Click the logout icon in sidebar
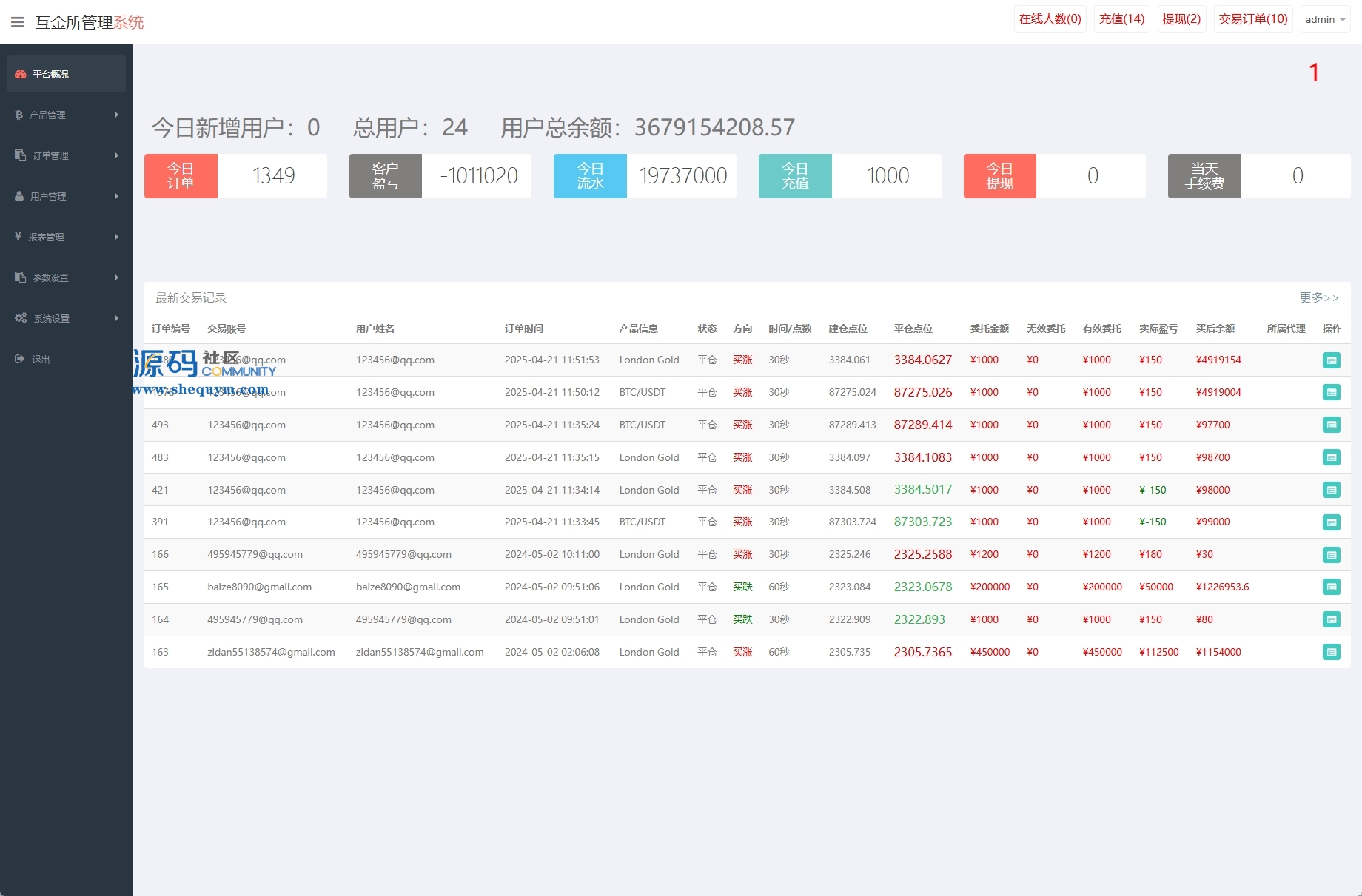Viewport: 1362px width, 896px height. click(x=20, y=359)
